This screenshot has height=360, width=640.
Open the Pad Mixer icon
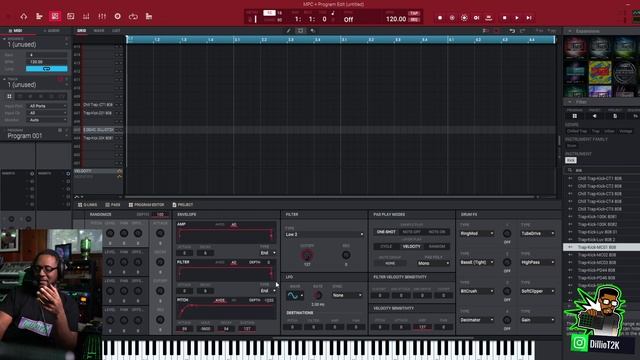[86, 16]
